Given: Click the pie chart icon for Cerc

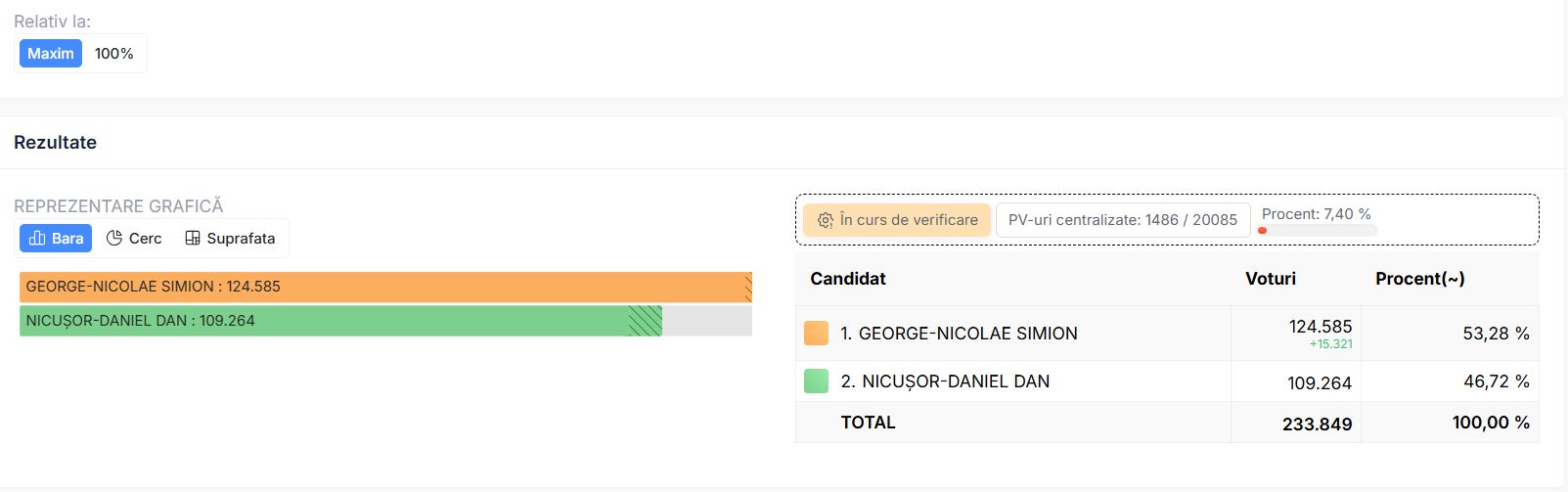Looking at the screenshot, I should coord(114,238).
